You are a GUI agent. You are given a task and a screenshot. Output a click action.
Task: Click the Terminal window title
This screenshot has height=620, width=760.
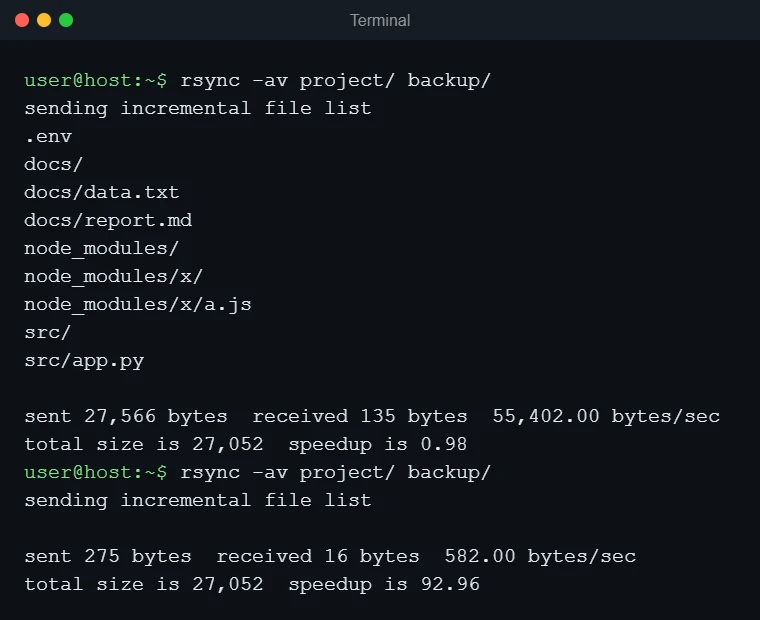(x=380, y=20)
